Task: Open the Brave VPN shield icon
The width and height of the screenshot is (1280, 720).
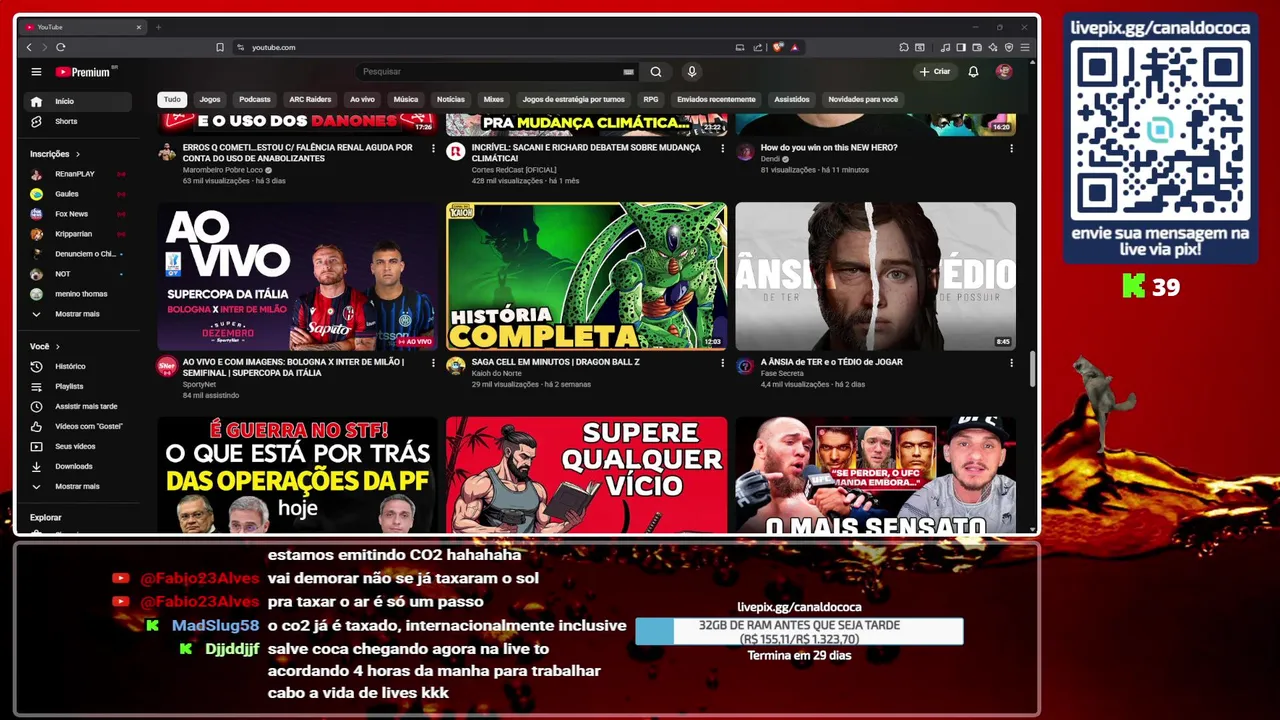Action: pyautogui.click(x=1009, y=47)
